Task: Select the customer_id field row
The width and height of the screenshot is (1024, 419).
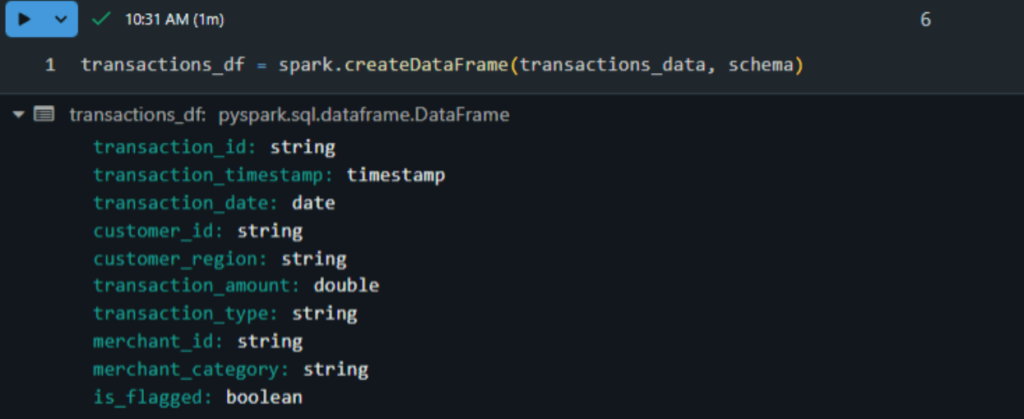Action: coord(198,231)
